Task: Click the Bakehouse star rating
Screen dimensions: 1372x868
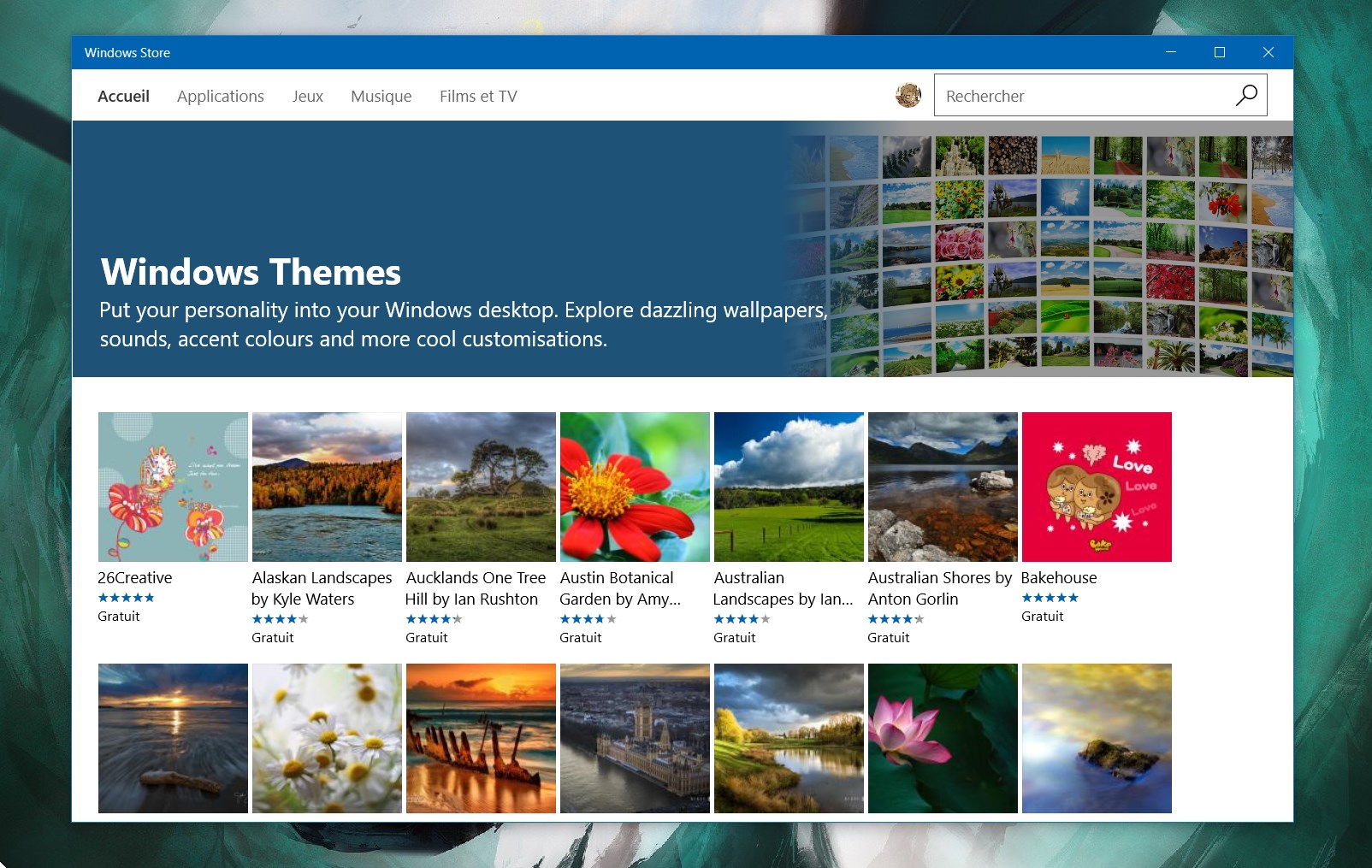Action: coord(1050,598)
